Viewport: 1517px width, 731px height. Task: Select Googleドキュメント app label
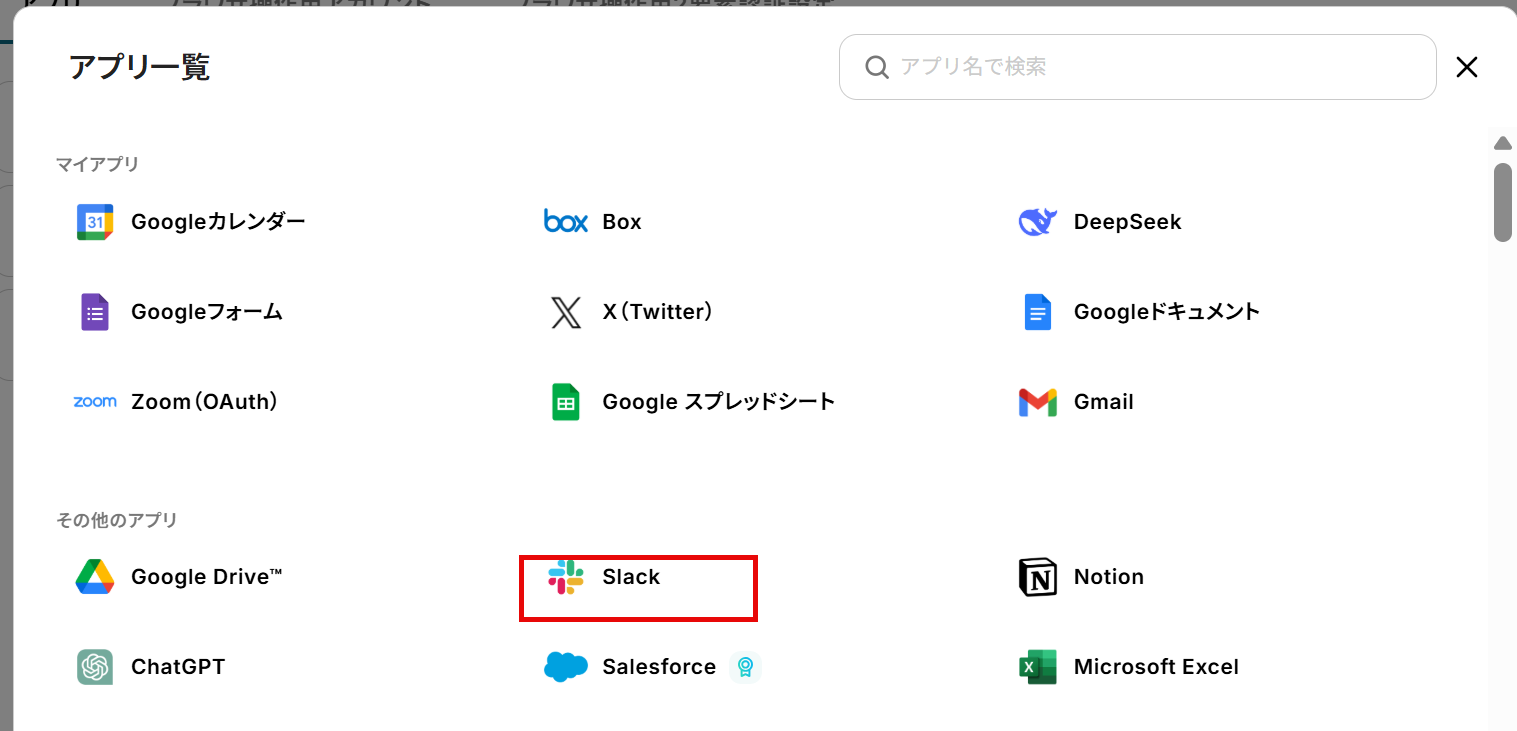(1167, 312)
